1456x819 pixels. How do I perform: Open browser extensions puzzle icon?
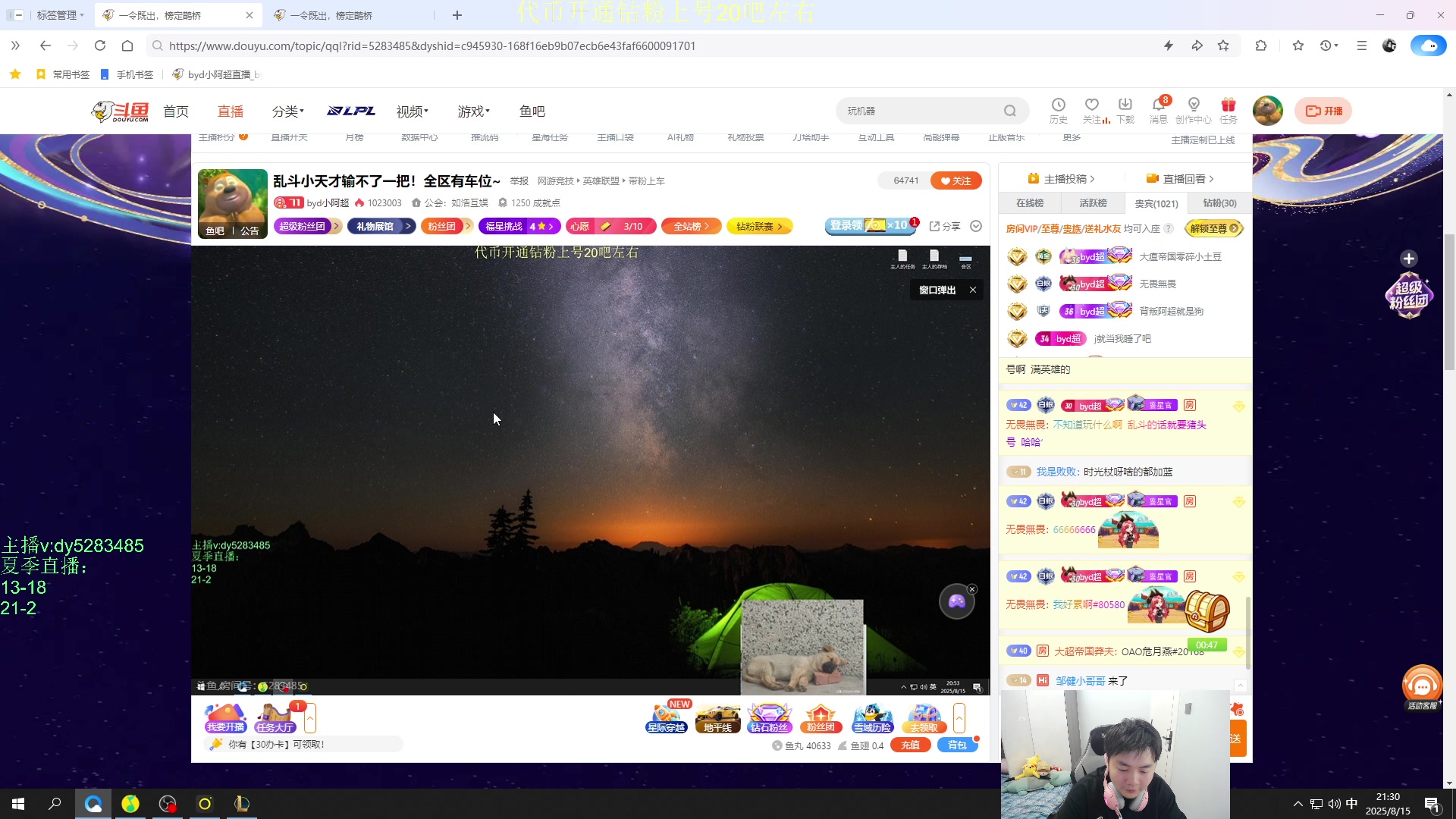(1261, 45)
